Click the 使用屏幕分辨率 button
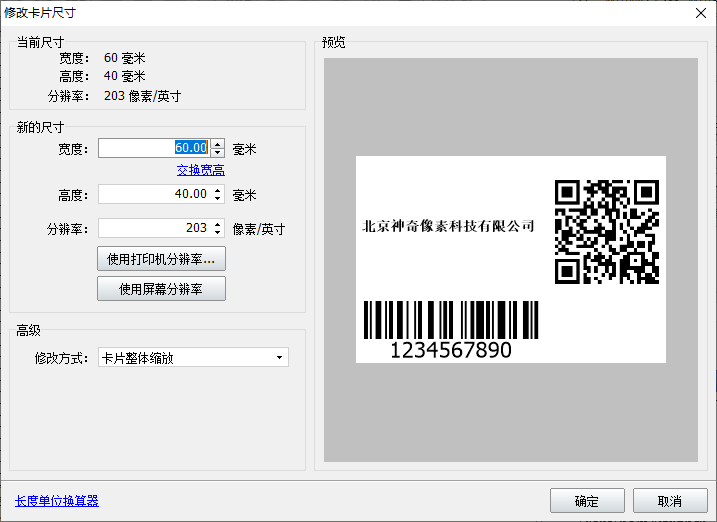 [161, 288]
